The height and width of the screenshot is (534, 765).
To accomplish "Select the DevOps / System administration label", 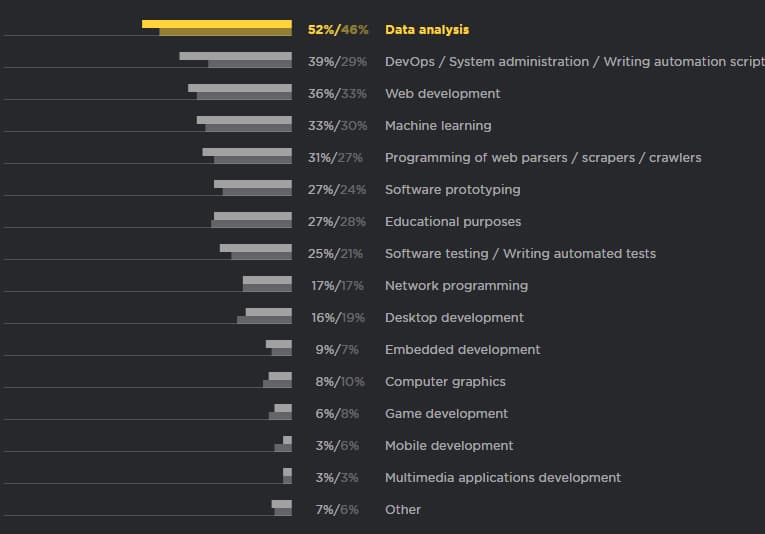I will (573, 62).
